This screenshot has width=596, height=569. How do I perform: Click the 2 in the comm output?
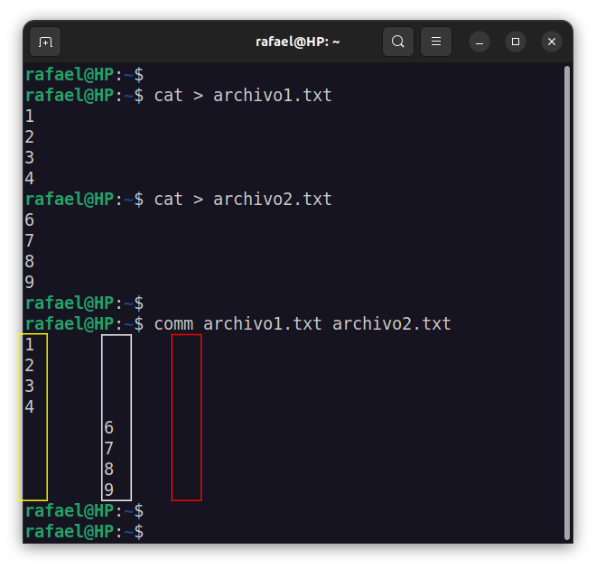pos(30,365)
